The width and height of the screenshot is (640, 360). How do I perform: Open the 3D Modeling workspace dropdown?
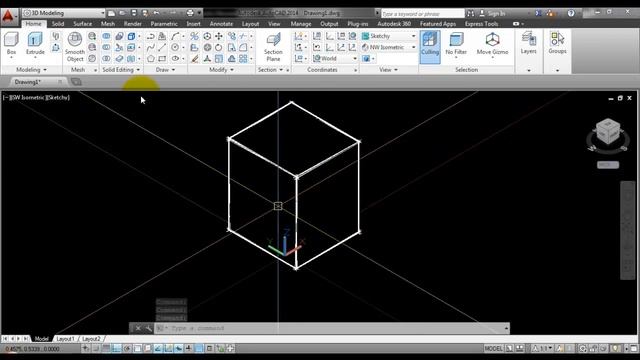pyautogui.click(x=64, y=13)
